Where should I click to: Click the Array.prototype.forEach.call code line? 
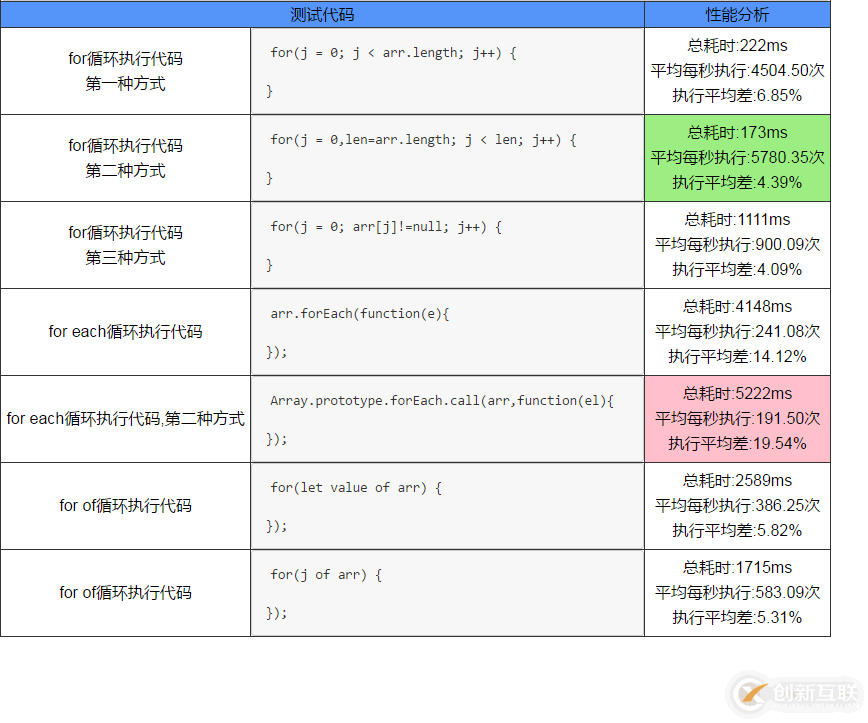click(442, 401)
